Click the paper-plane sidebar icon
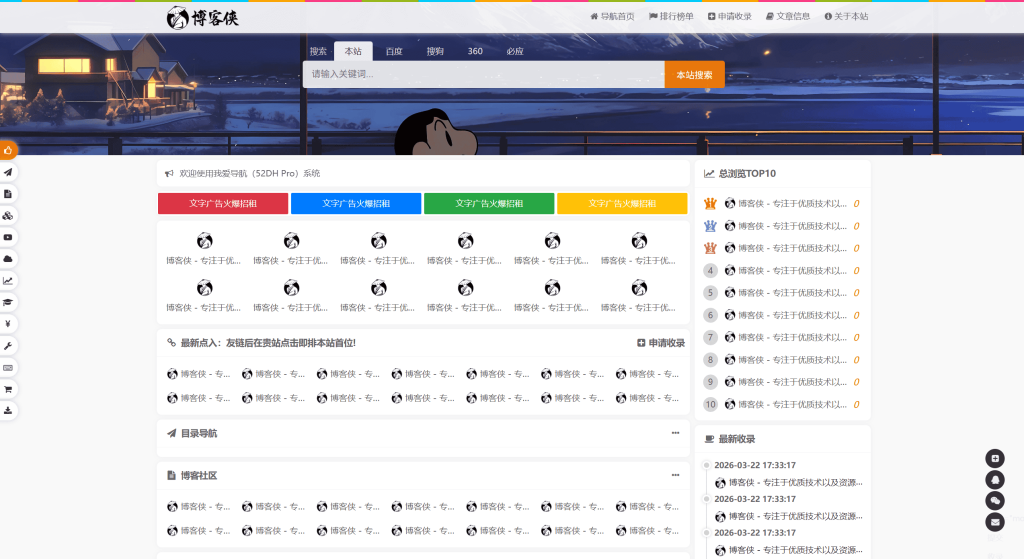This screenshot has height=559, width=1024. pyautogui.click(x=8, y=172)
